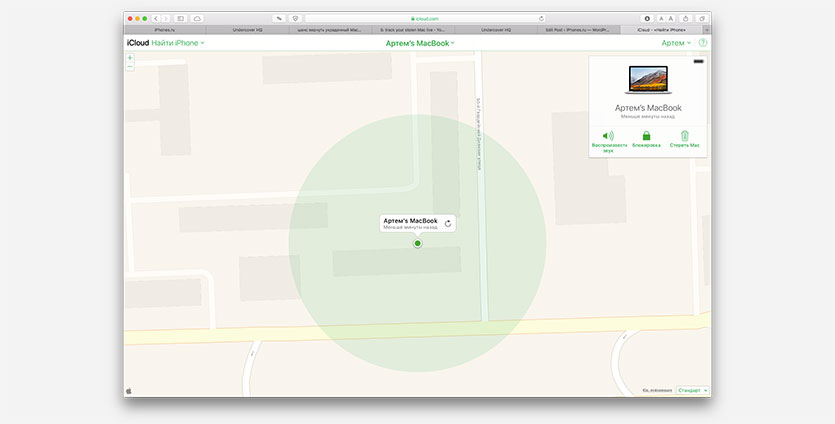Click the Стереть Mac trash icon
Image resolution: width=835 pixels, height=424 pixels.
(684, 136)
